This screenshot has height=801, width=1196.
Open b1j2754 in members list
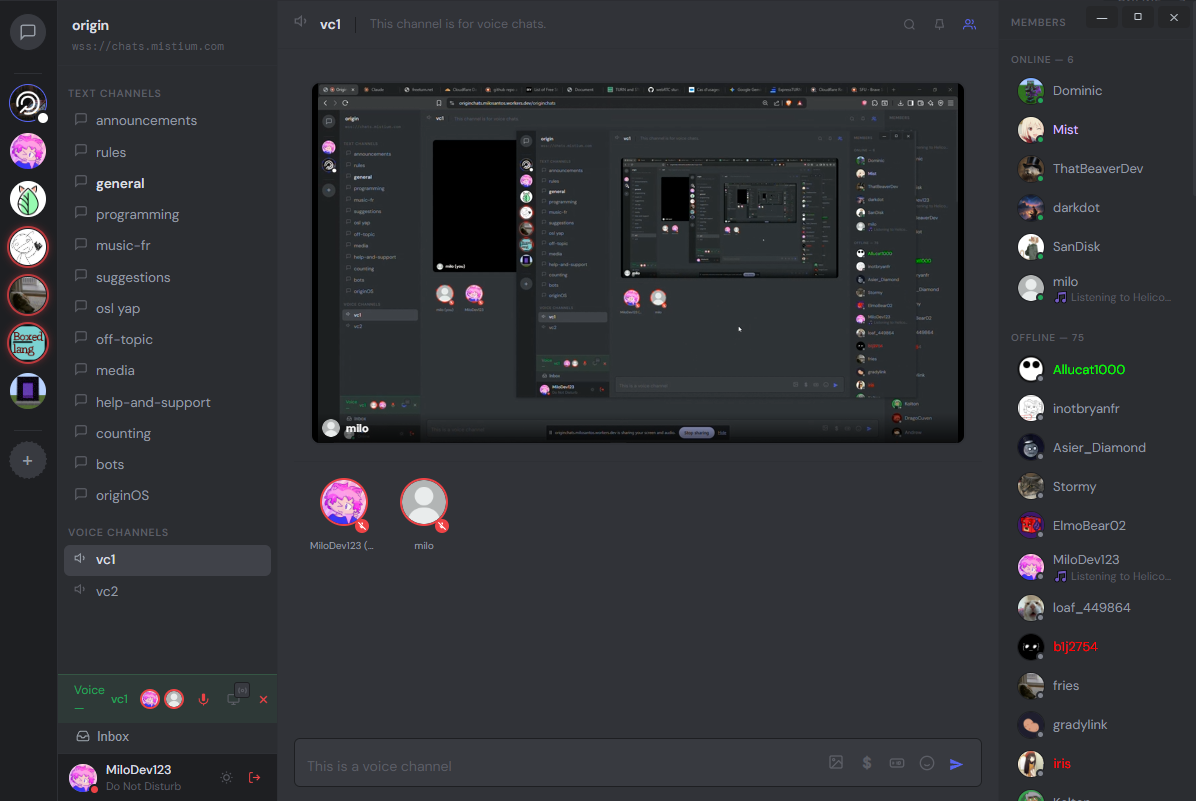(x=1096, y=647)
